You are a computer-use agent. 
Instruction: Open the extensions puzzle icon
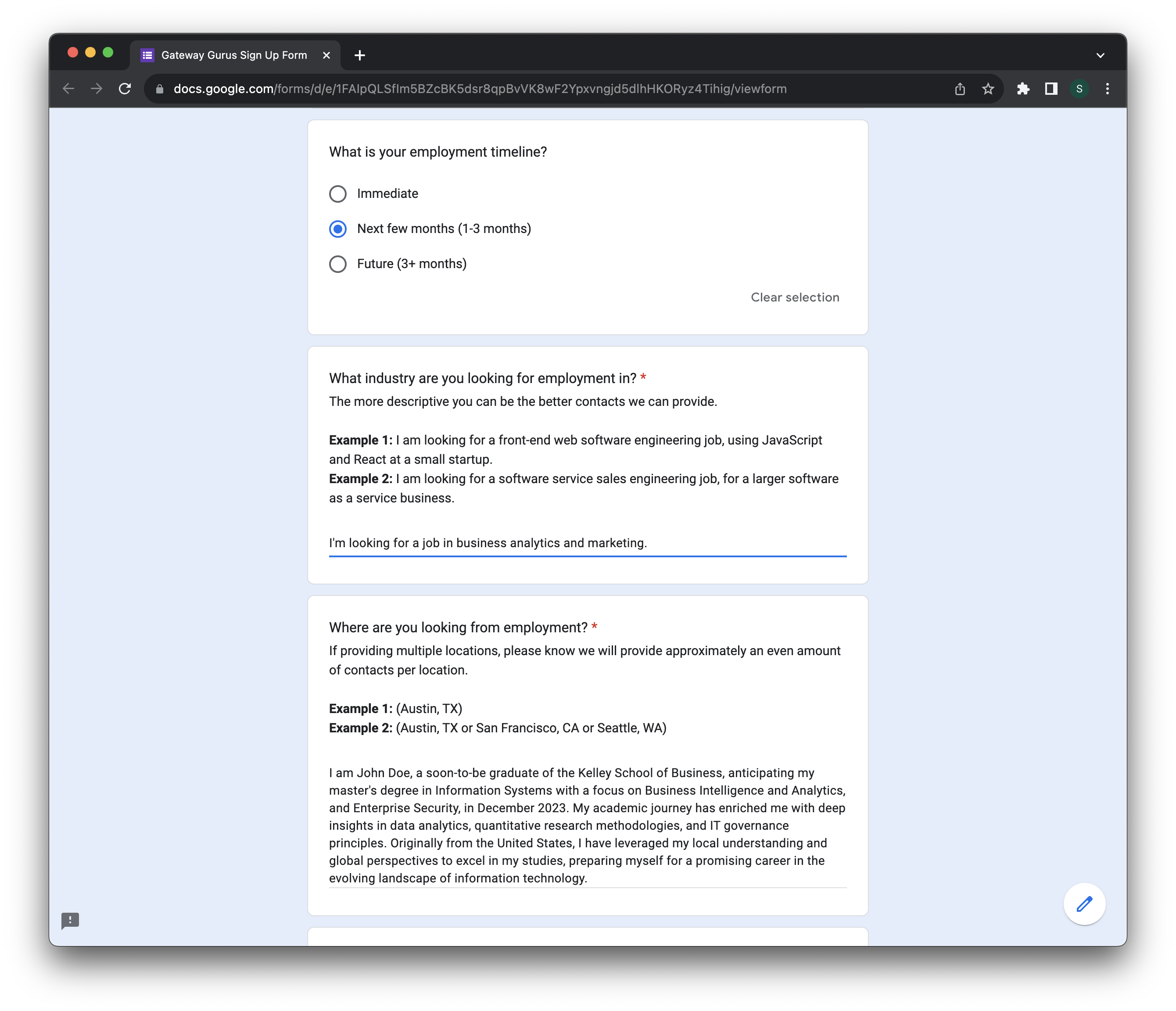[1023, 89]
